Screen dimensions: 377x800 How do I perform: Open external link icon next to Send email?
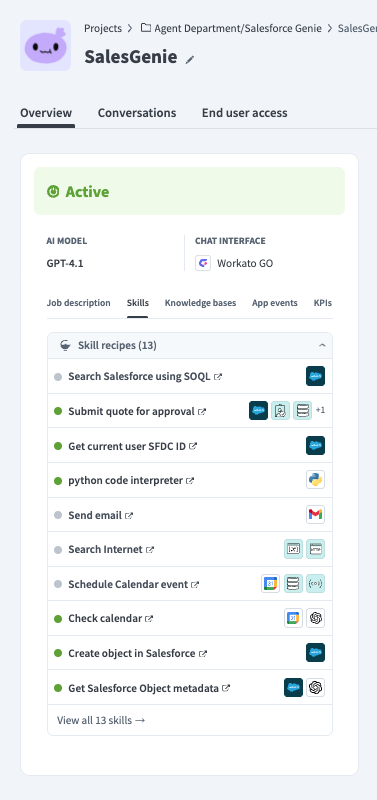pos(129,515)
